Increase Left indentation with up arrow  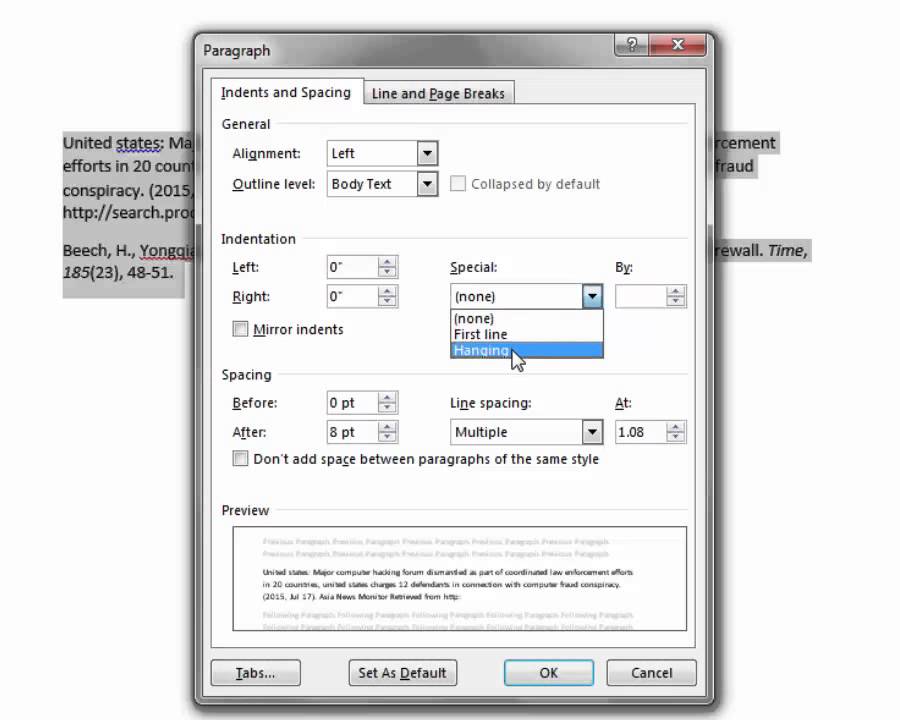387,262
